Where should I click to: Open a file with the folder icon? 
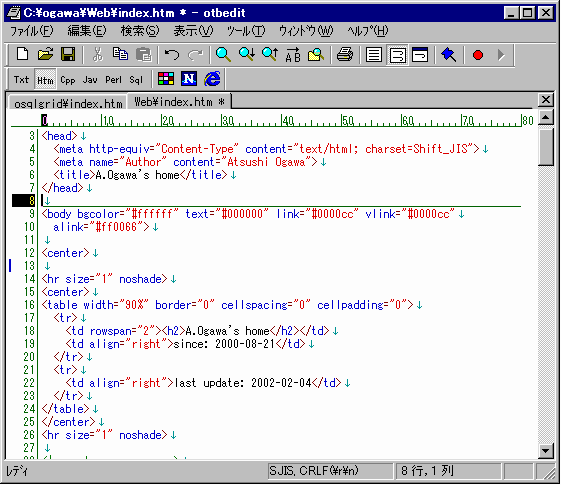[x=45, y=55]
